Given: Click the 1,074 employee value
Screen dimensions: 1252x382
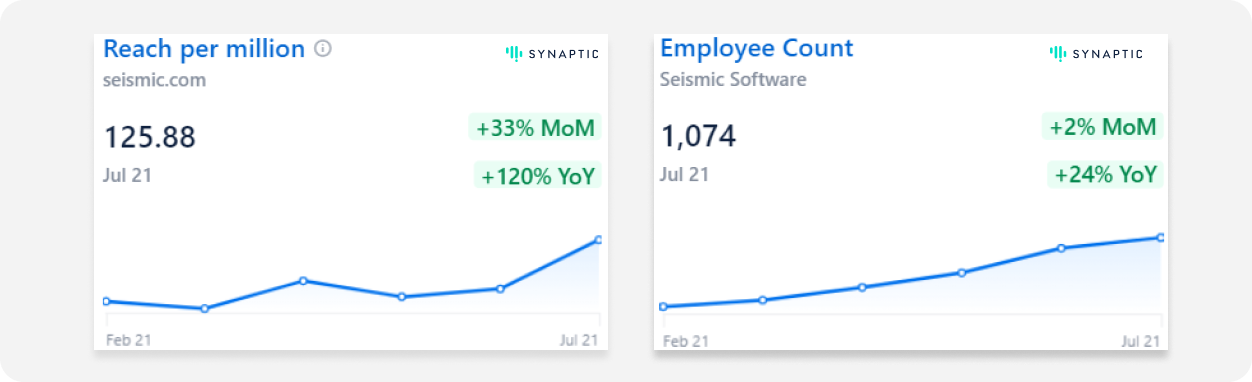Looking at the screenshot, I should 698,136.
